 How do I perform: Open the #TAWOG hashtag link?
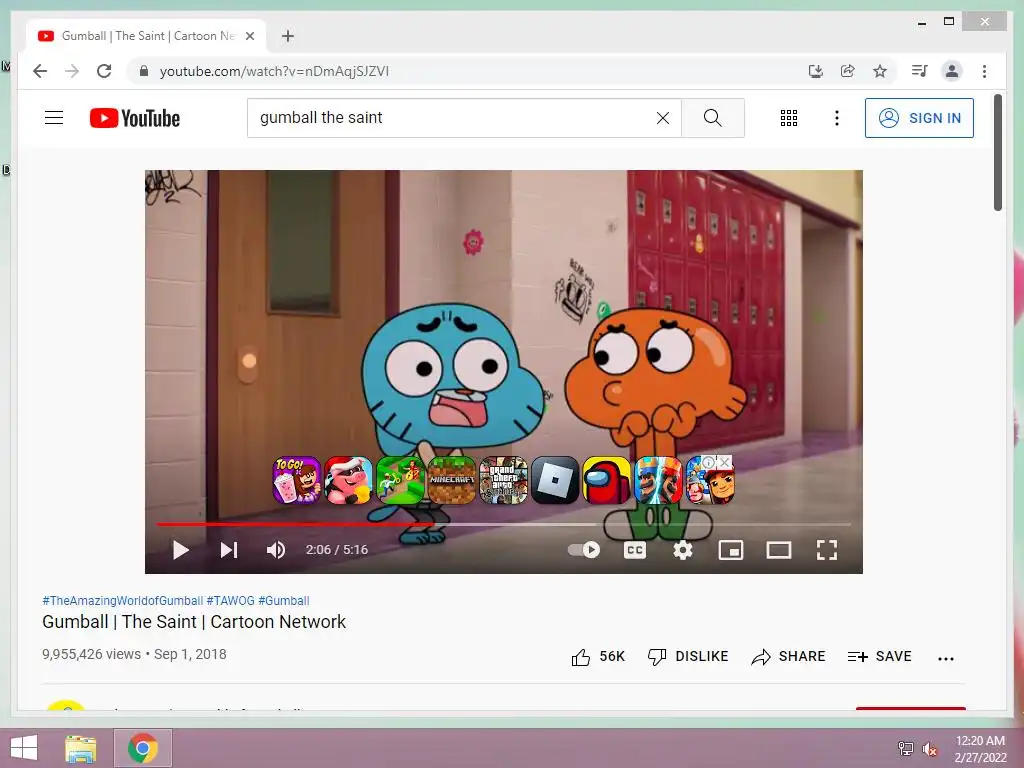(x=231, y=600)
